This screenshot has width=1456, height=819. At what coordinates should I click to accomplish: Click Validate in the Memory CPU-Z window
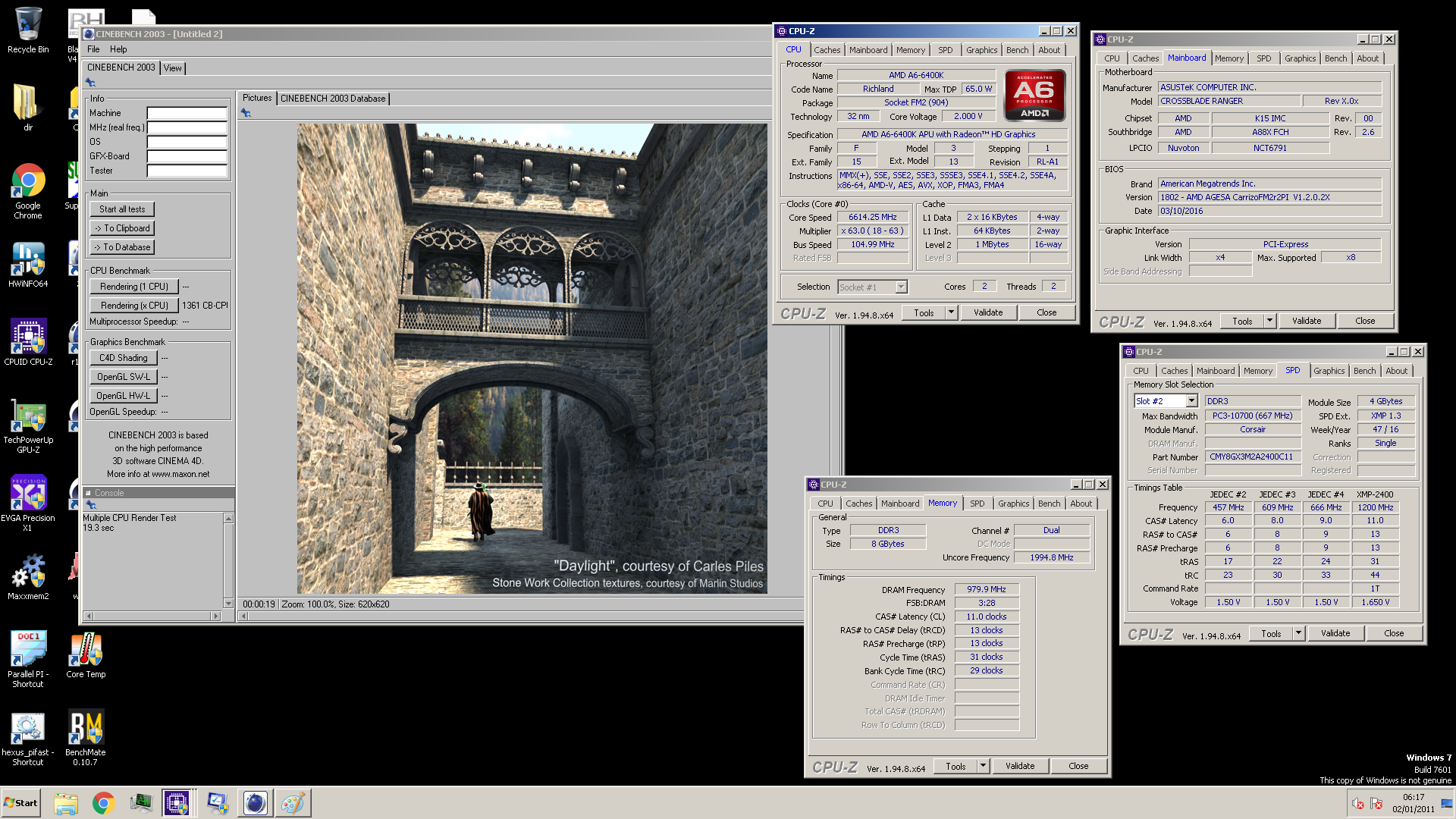pos(1020,766)
